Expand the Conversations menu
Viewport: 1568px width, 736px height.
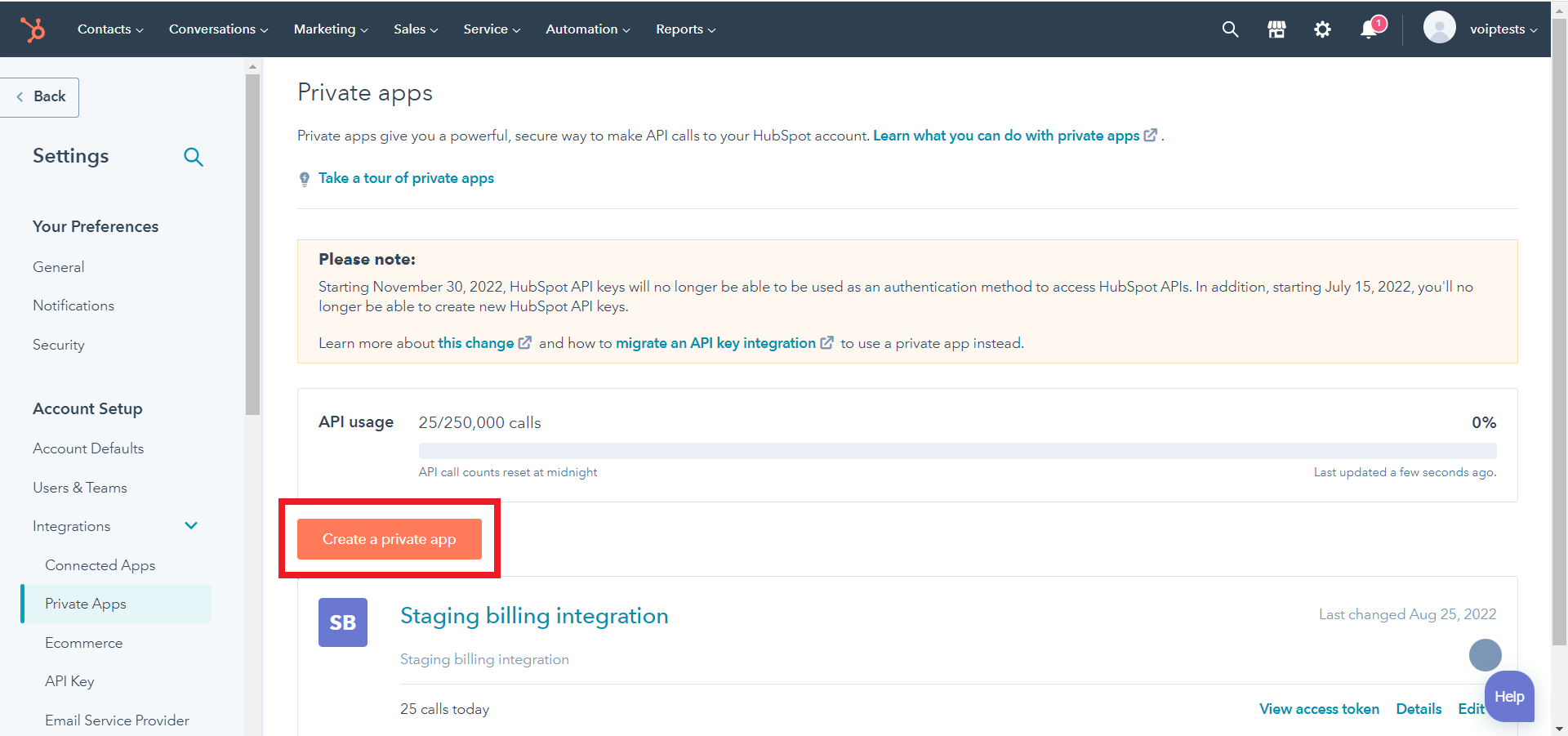pos(218,29)
